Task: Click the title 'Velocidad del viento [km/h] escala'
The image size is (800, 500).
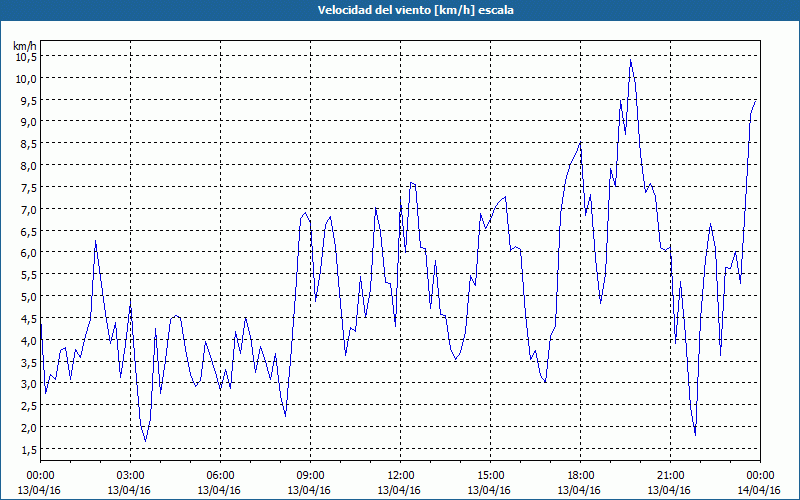Action: click(x=415, y=10)
